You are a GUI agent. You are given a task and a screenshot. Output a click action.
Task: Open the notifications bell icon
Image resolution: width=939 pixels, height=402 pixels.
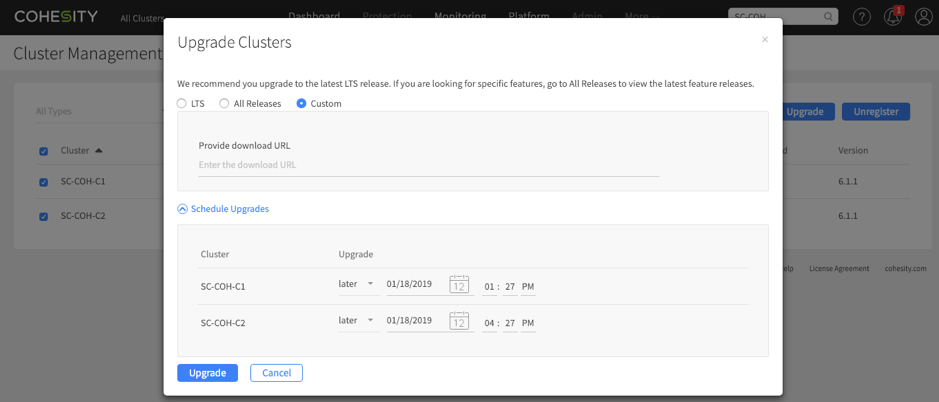point(892,17)
